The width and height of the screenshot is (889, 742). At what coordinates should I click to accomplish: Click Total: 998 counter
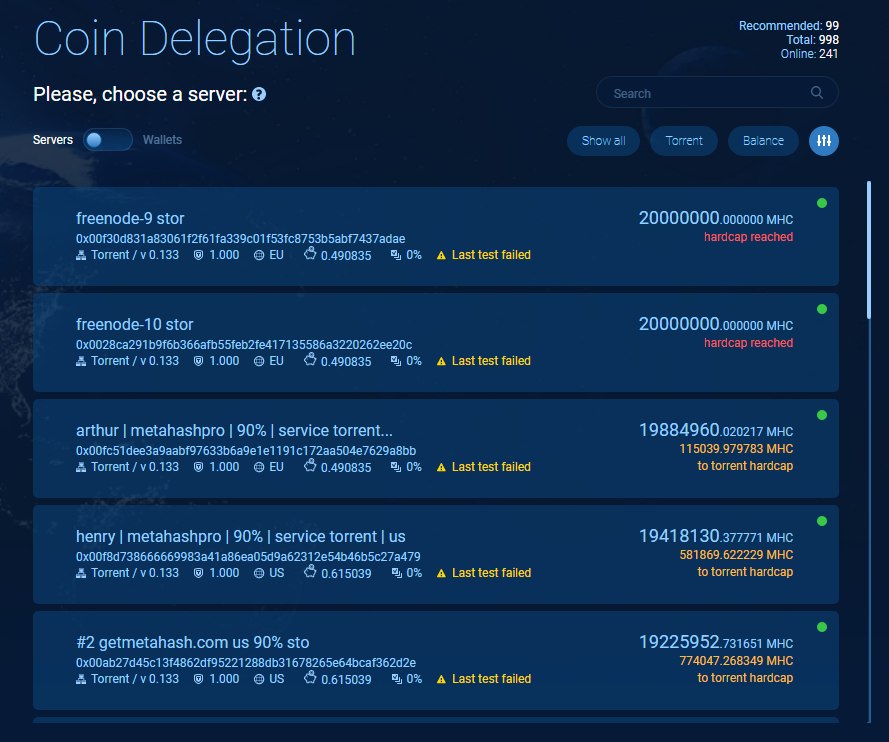[x=812, y=40]
